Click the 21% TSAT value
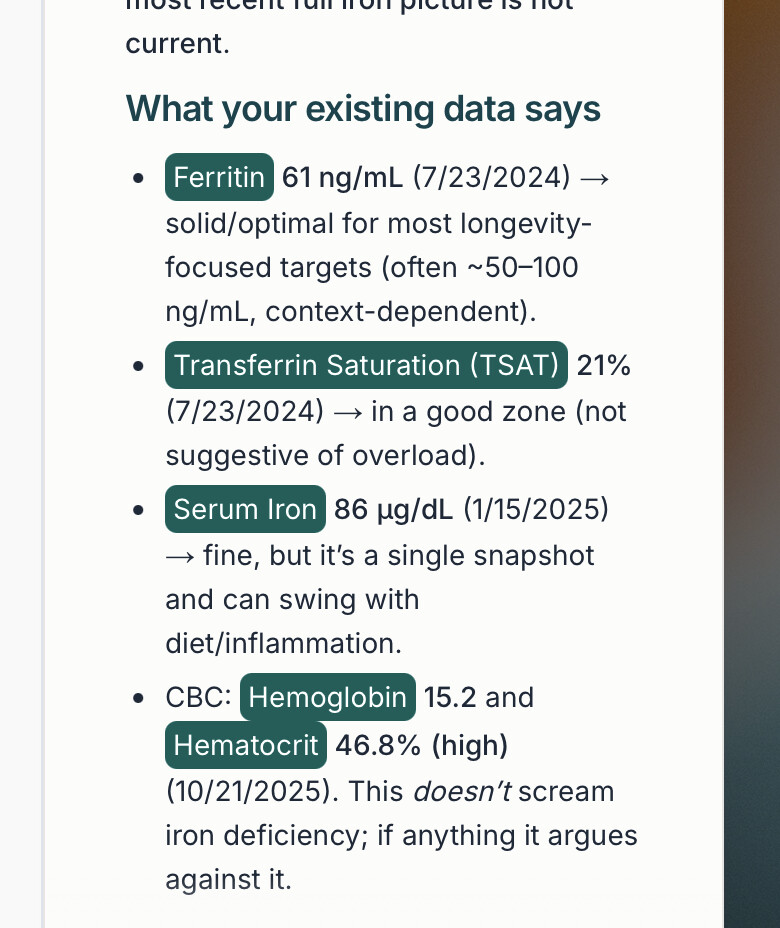 [604, 365]
